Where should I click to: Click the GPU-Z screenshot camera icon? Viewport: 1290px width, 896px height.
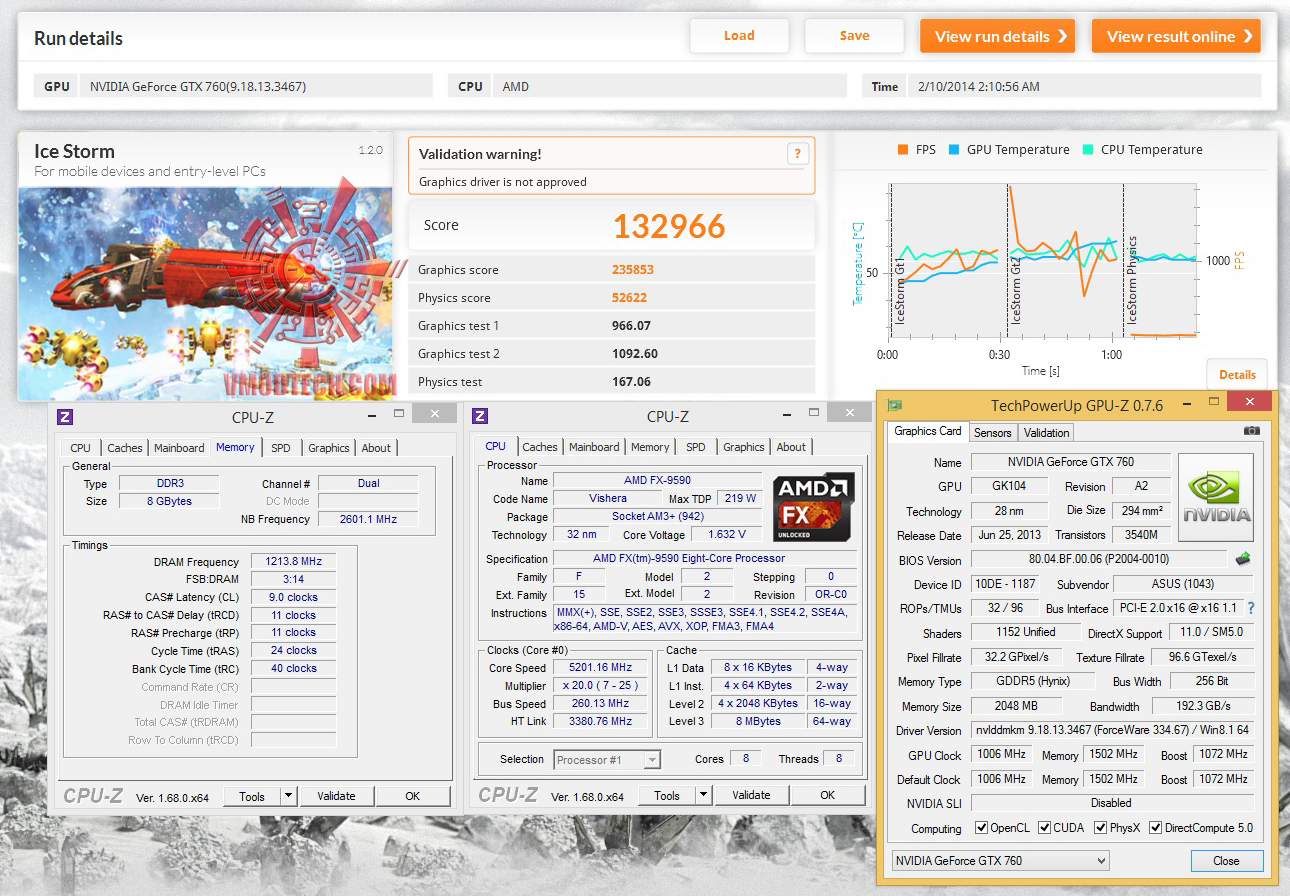(1251, 431)
